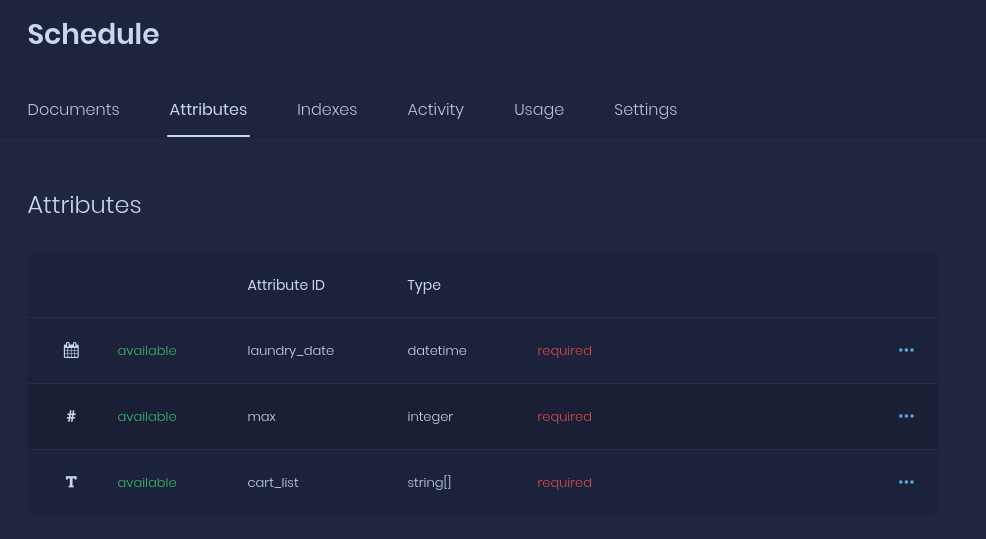Click the laundry_date attribute ID

coord(291,351)
